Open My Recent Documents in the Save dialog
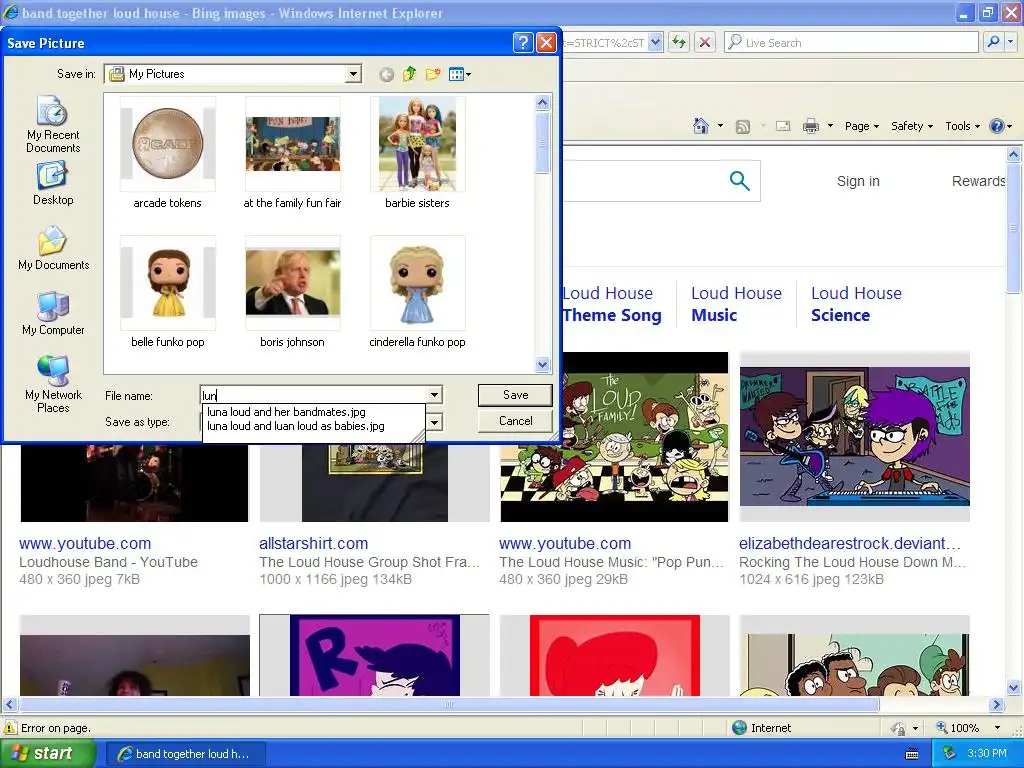This screenshot has height=768, width=1024. pyautogui.click(x=53, y=124)
